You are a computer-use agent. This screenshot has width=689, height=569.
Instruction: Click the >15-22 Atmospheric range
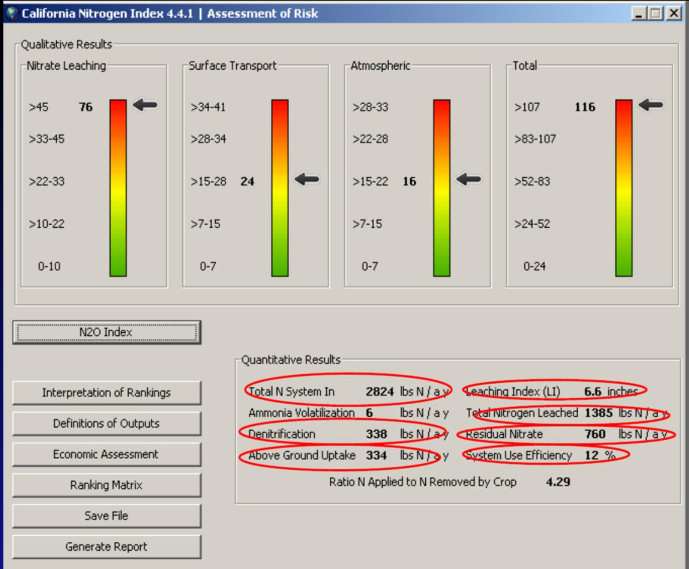tap(370, 181)
